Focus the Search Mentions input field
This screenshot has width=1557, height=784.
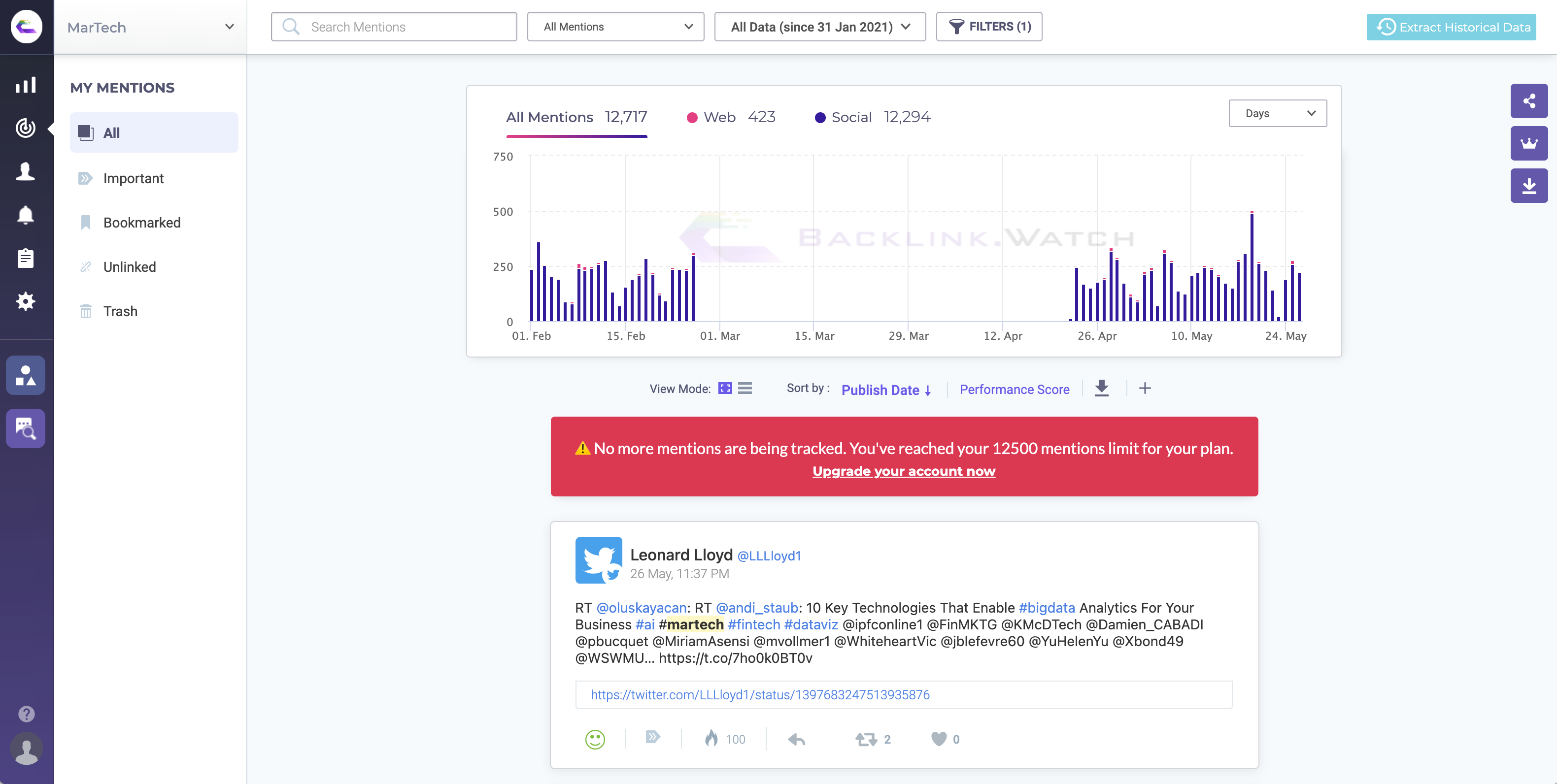[x=394, y=27]
